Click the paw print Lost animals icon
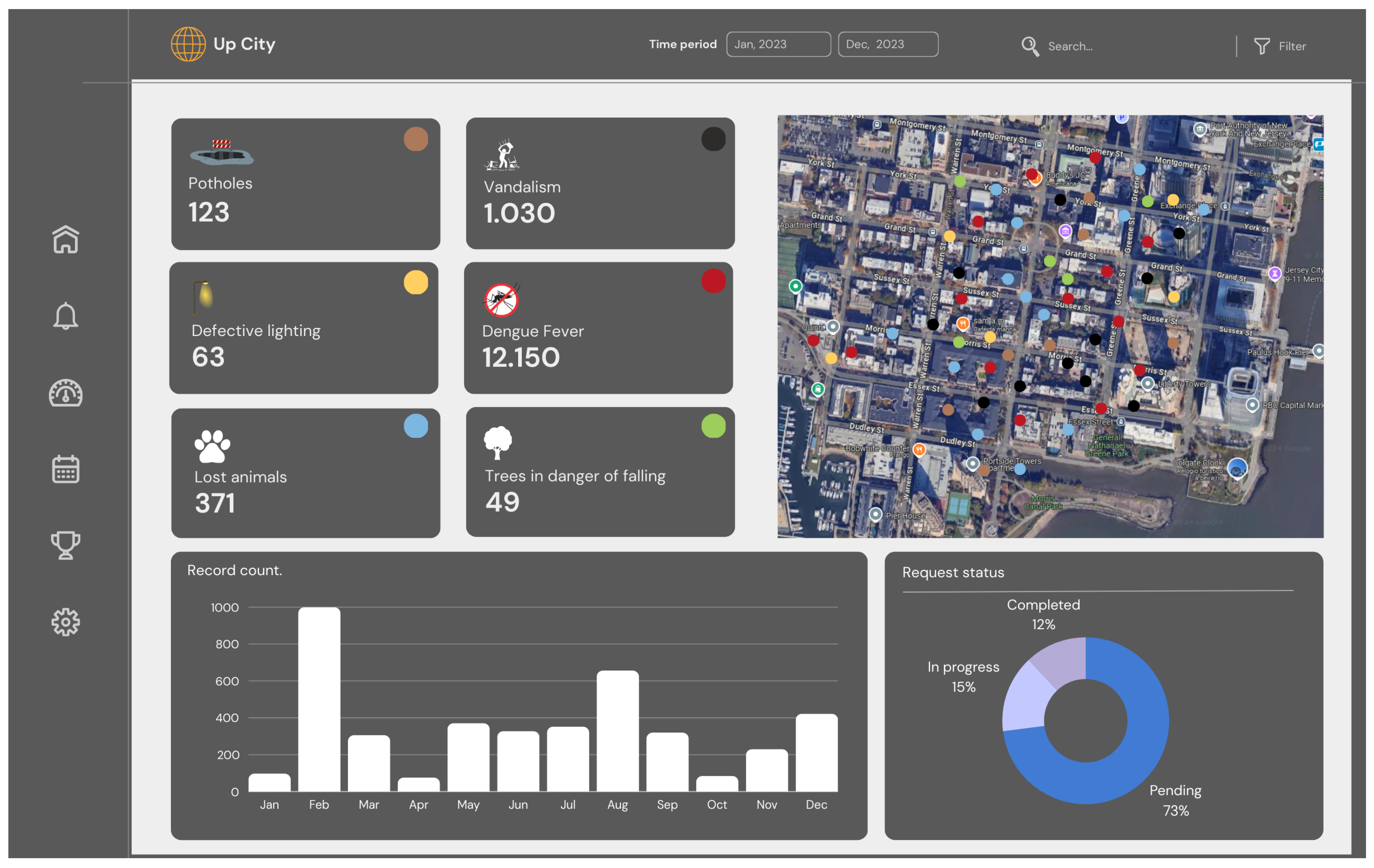 tap(212, 446)
